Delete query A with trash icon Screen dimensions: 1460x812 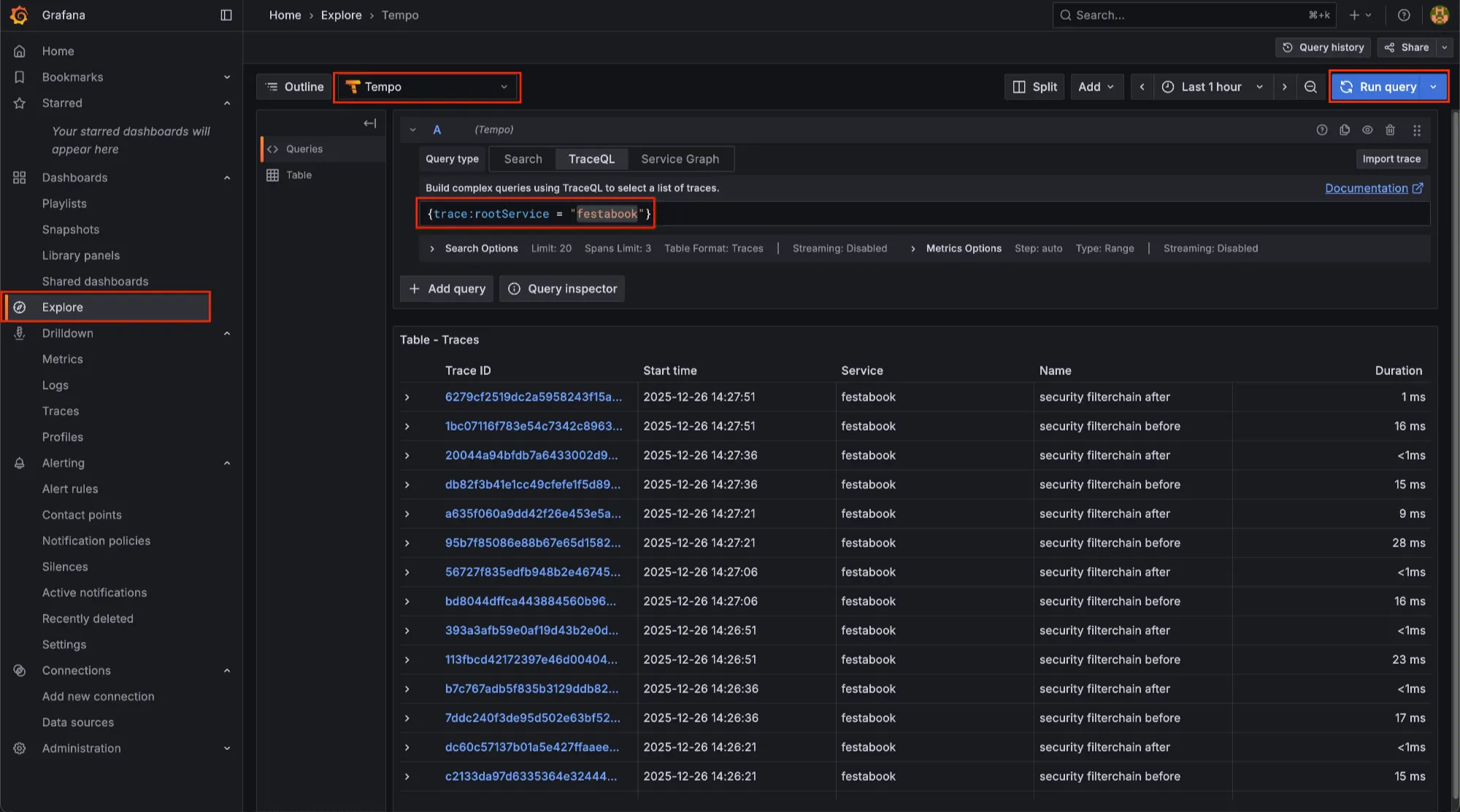pyautogui.click(x=1390, y=130)
